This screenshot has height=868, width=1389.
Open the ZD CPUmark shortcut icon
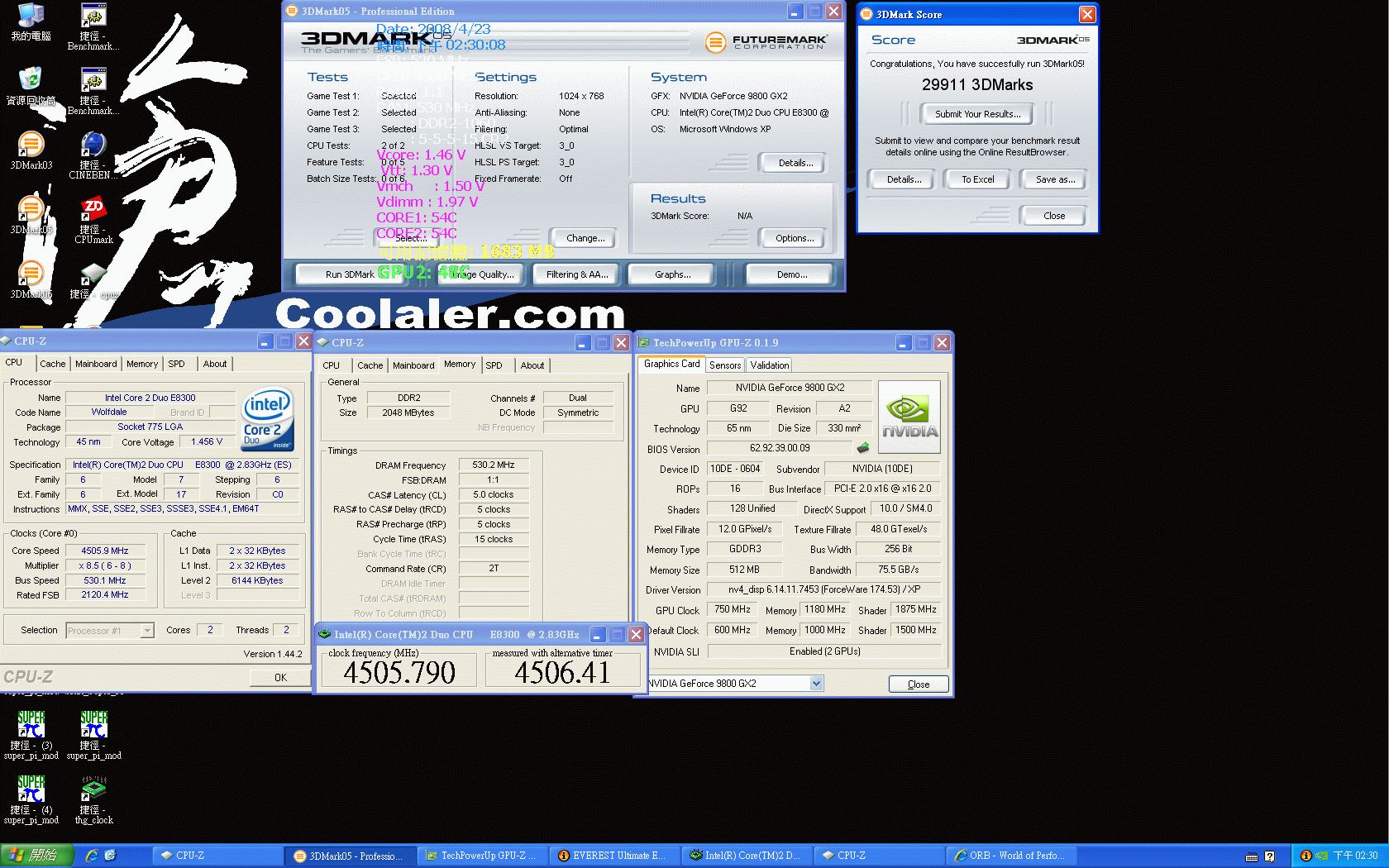click(x=93, y=220)
